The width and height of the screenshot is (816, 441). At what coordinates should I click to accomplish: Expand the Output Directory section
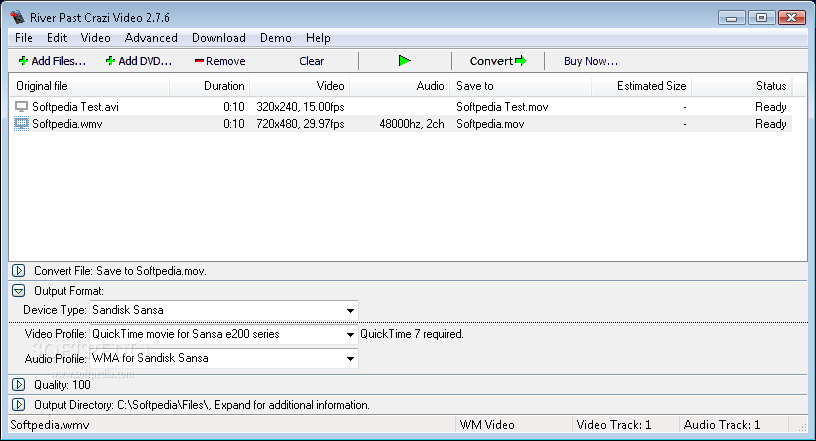(18, 405)
